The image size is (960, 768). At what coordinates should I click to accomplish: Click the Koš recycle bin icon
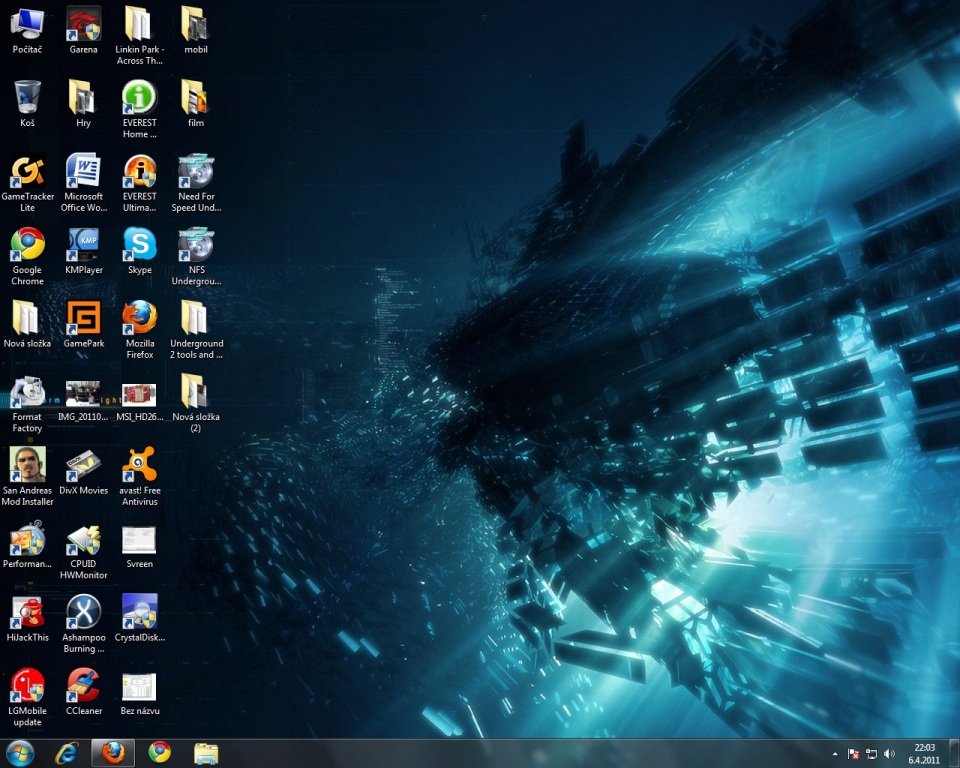[x=27, y=98]
